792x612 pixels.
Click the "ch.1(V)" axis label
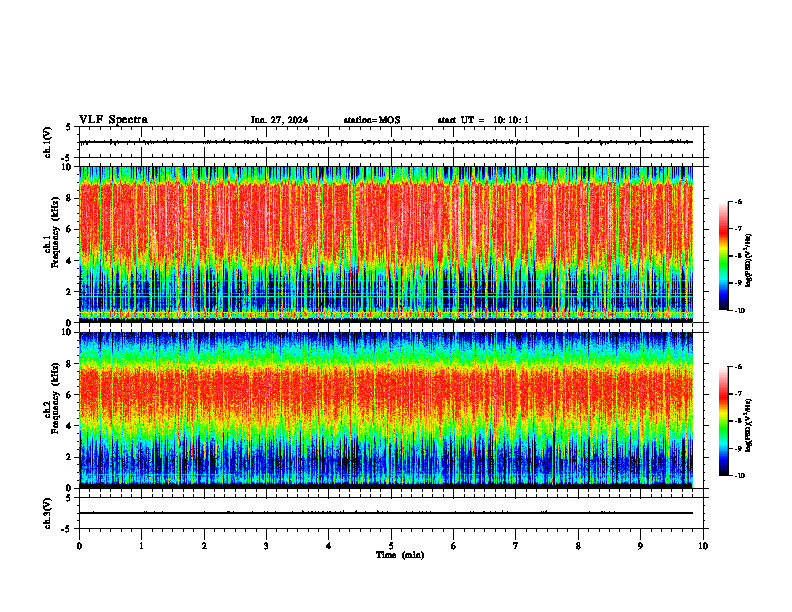click(47, 142)
